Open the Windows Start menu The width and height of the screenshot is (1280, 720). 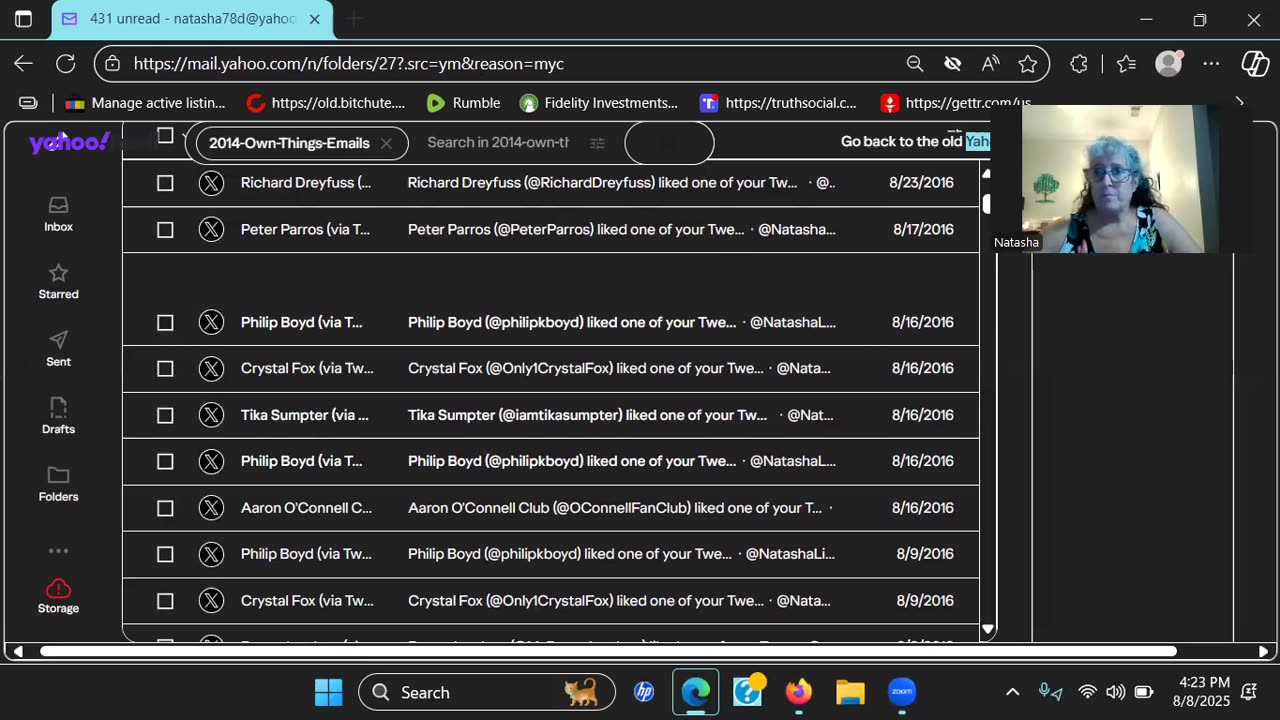328,692
